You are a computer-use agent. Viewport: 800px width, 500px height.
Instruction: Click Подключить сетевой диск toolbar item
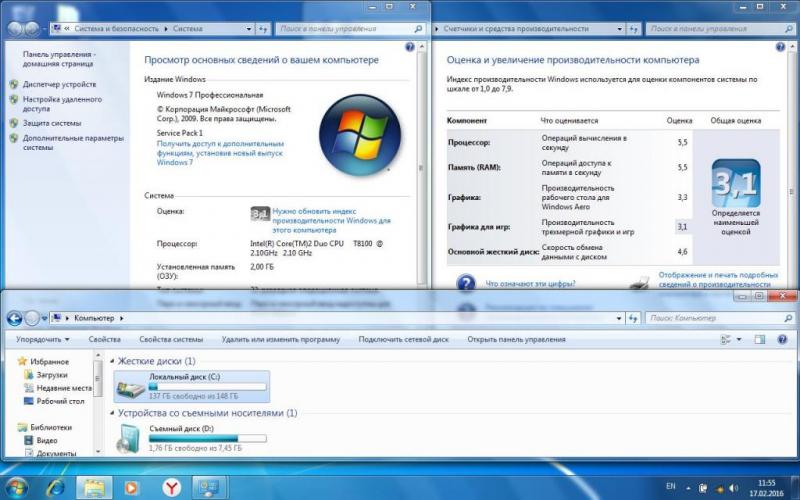coord(403,340)
